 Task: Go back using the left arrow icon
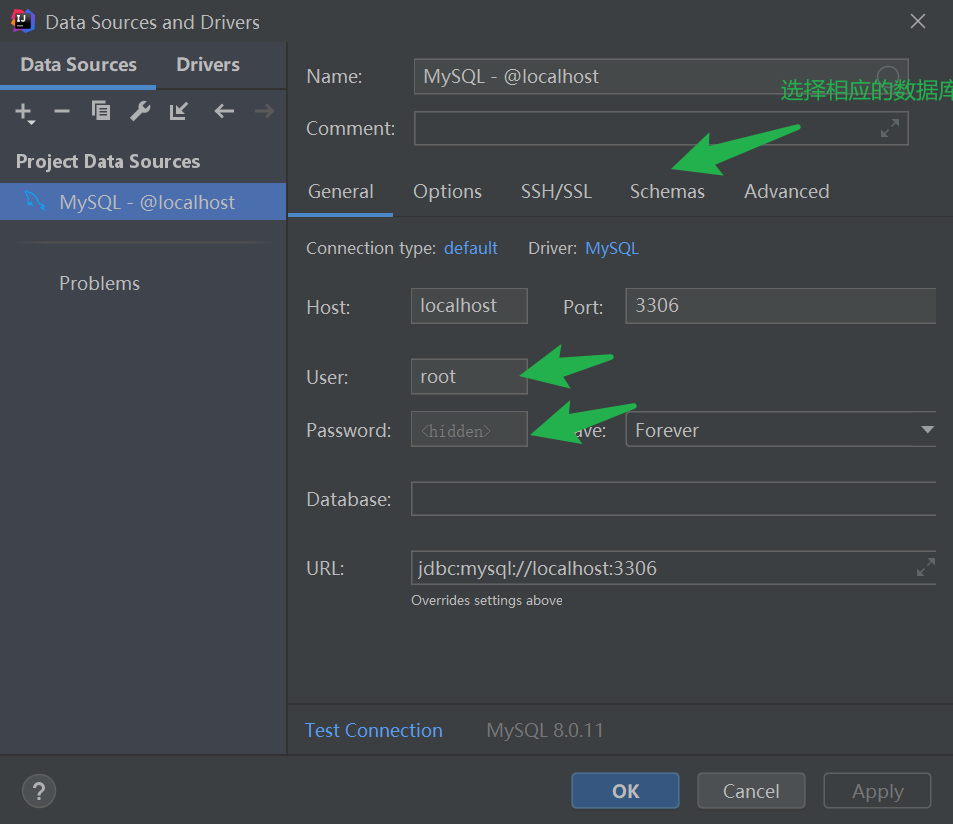click(224, 111)
